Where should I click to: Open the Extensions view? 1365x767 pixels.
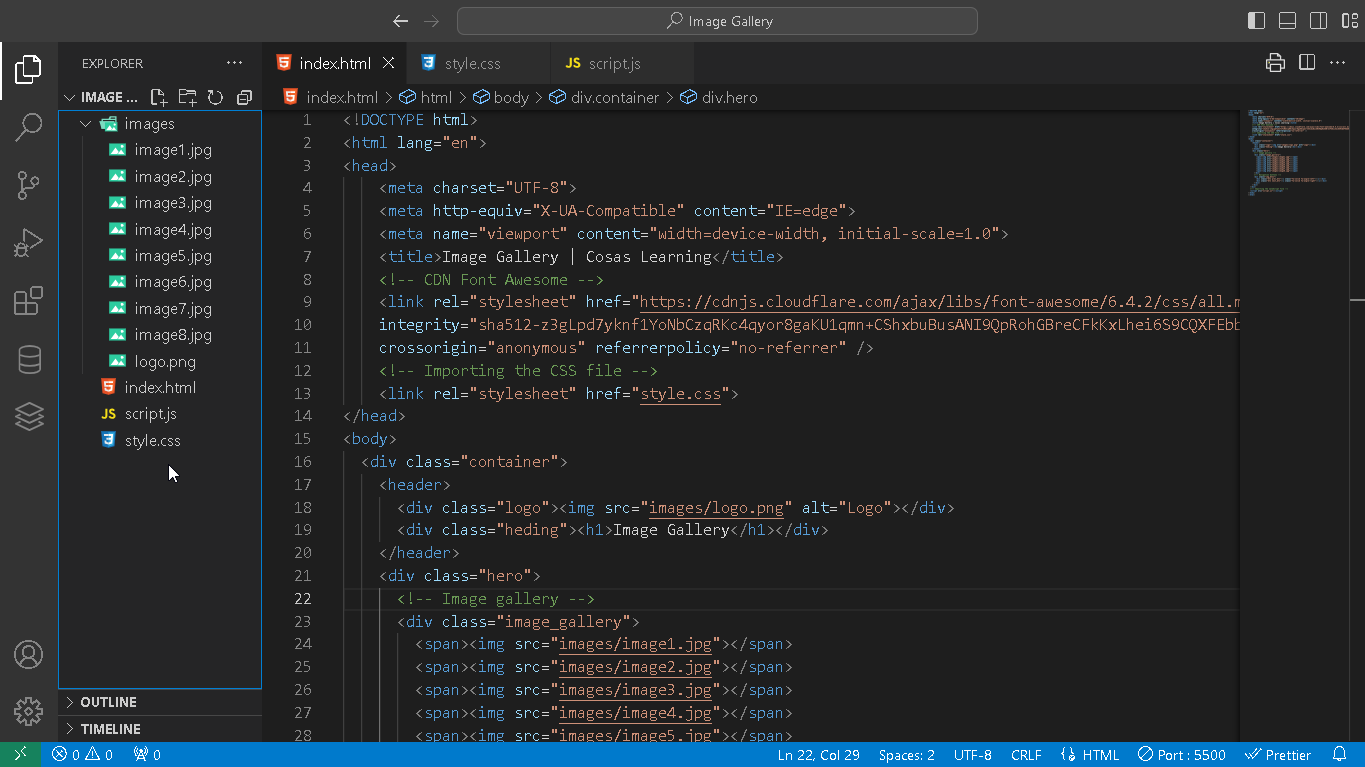(29, 301)
